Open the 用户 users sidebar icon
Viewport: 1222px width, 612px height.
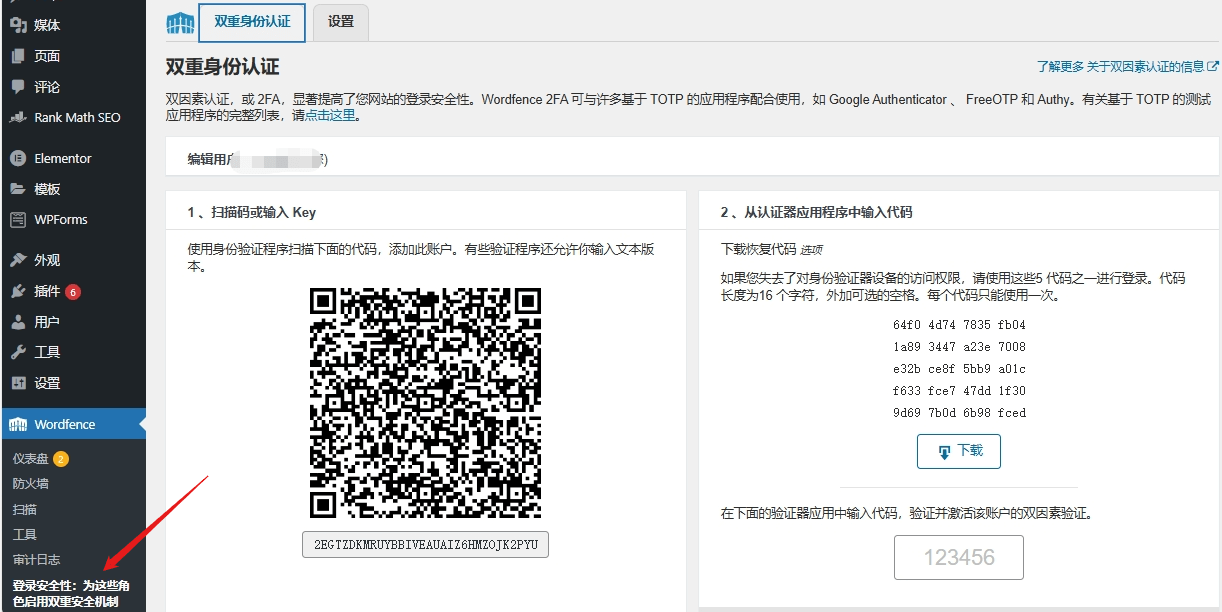pos(17,321)
